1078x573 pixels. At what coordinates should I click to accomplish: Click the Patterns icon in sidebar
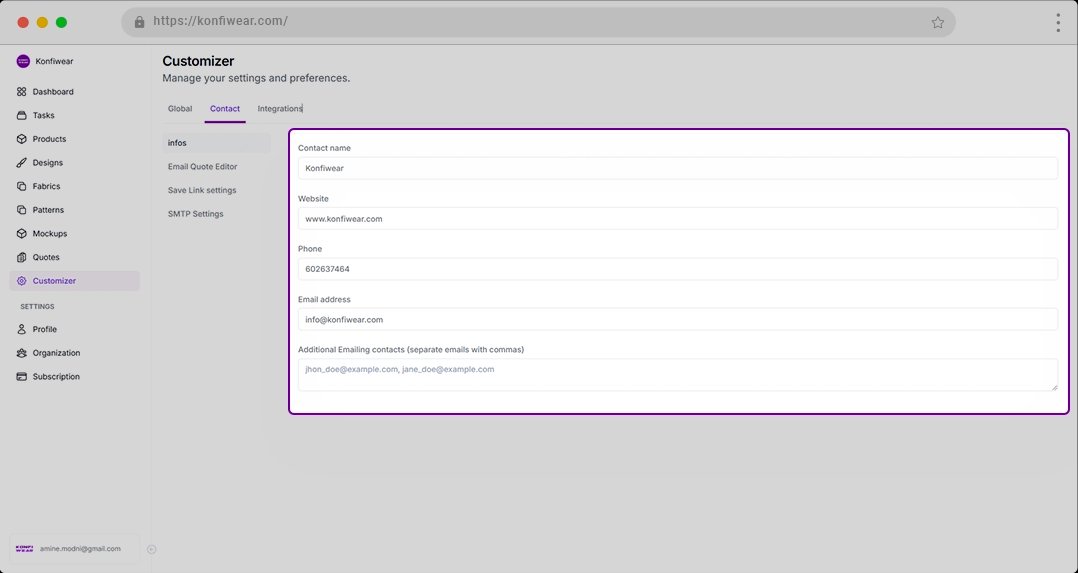pyautogui.click(x=22, y=210)
